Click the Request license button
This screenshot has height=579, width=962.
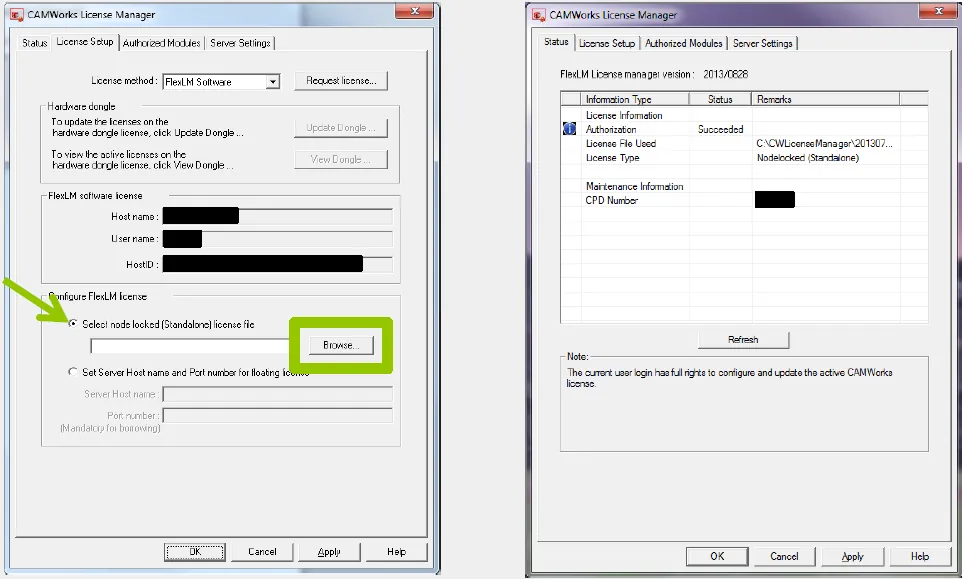point(341,80)
